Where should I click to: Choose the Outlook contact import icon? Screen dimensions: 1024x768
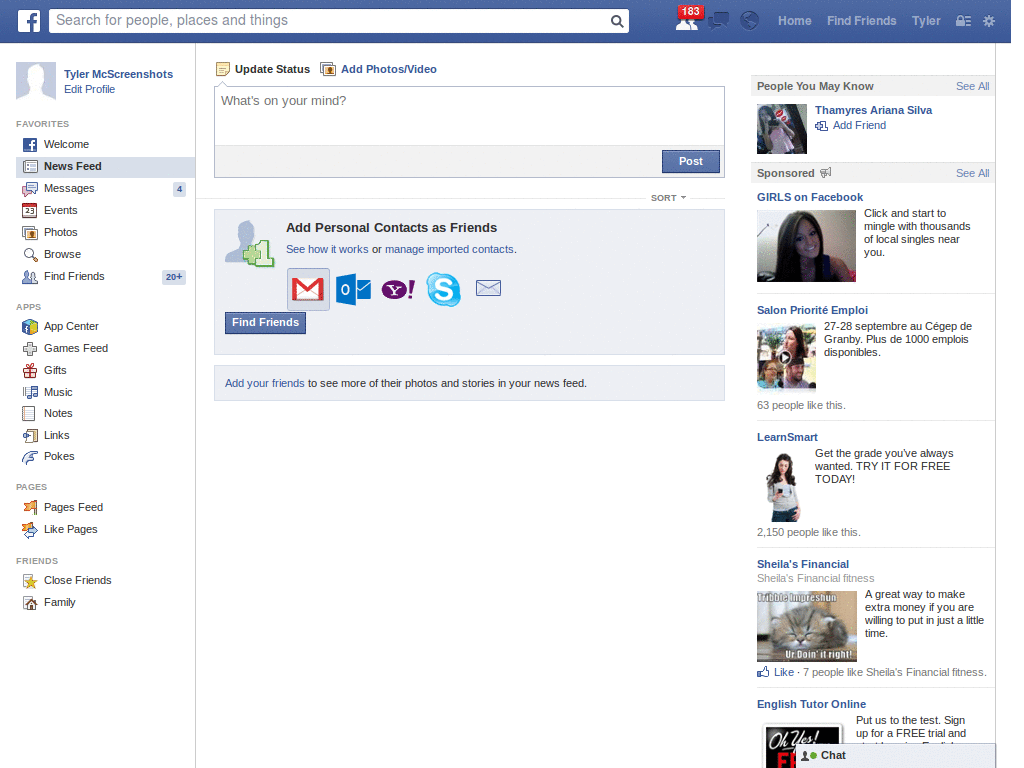(353, 289)
